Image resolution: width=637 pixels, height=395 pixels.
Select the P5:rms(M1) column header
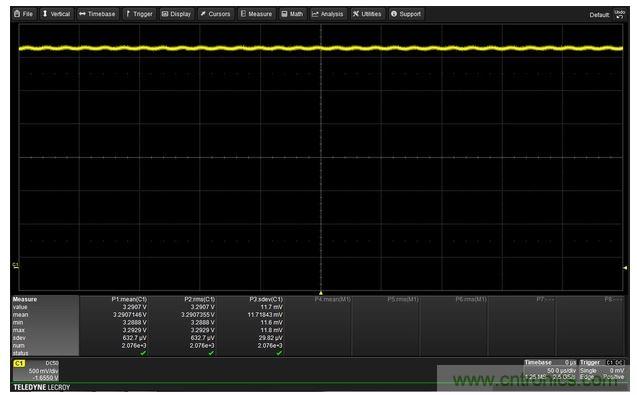[x=403, y=299]
